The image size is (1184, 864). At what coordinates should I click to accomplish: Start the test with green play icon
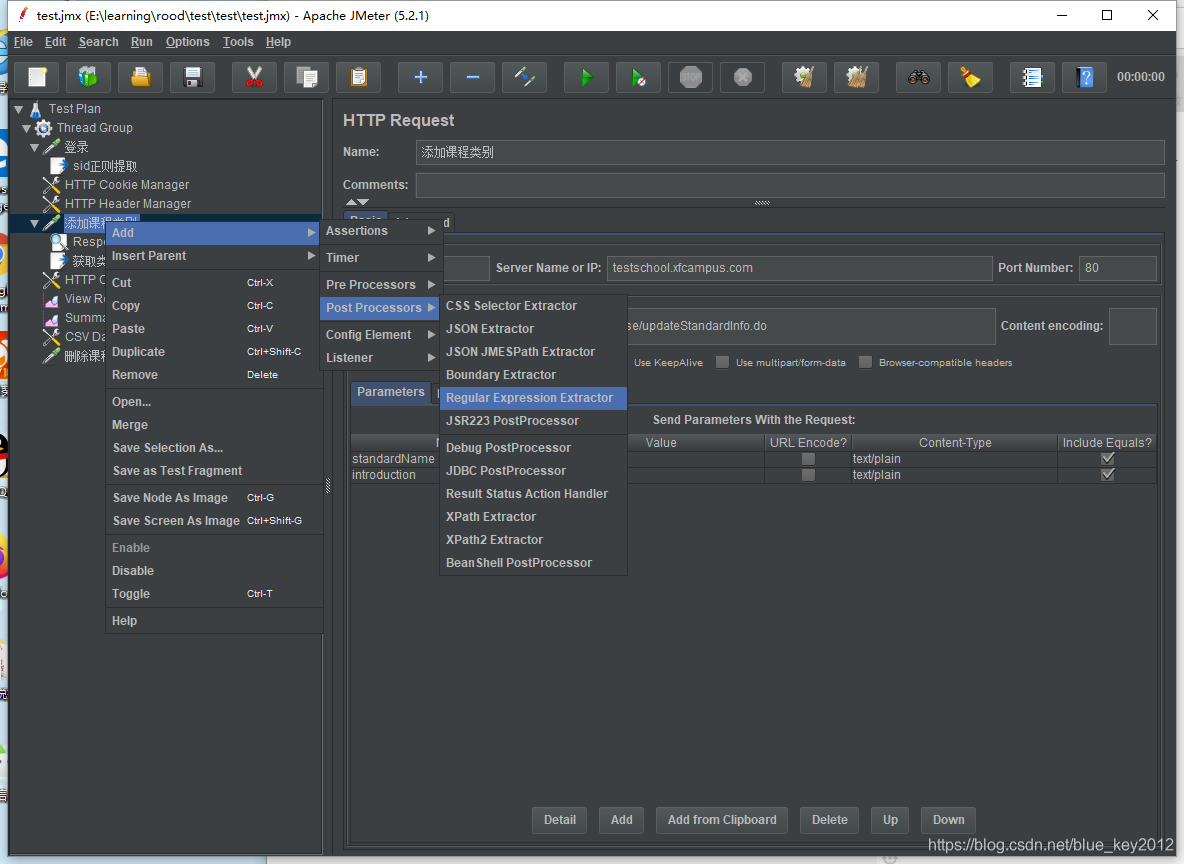(x=587, y=77)
